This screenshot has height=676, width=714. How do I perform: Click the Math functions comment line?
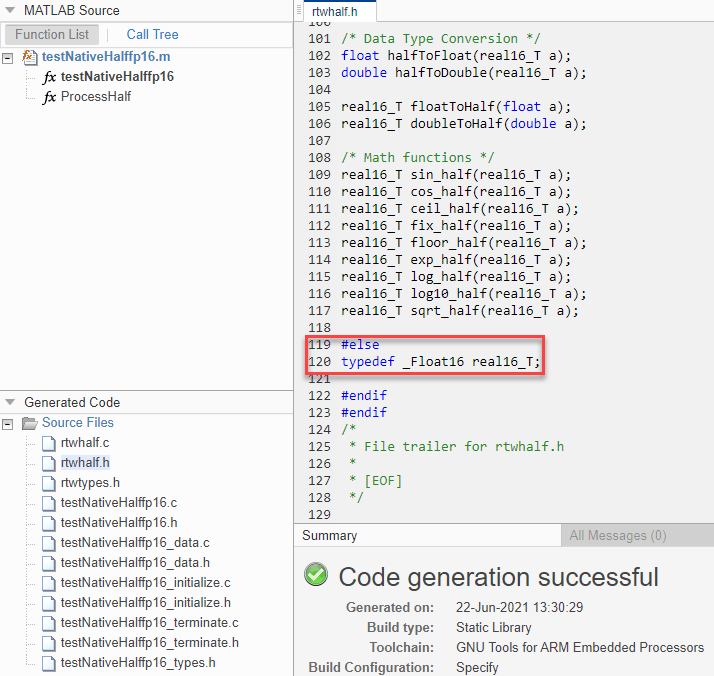click(x=417, y=158)
